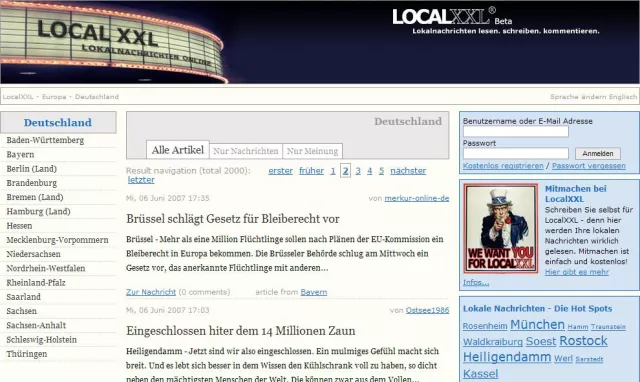Go to the nächster results page

pyautogui.click(x=408, y=171)
